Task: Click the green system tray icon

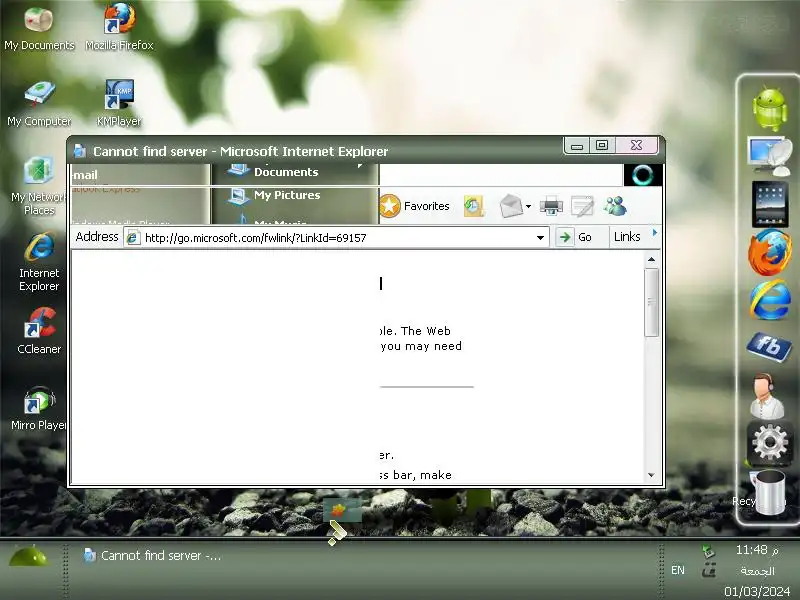Action: pyautogui.click(x=708, y=551)
